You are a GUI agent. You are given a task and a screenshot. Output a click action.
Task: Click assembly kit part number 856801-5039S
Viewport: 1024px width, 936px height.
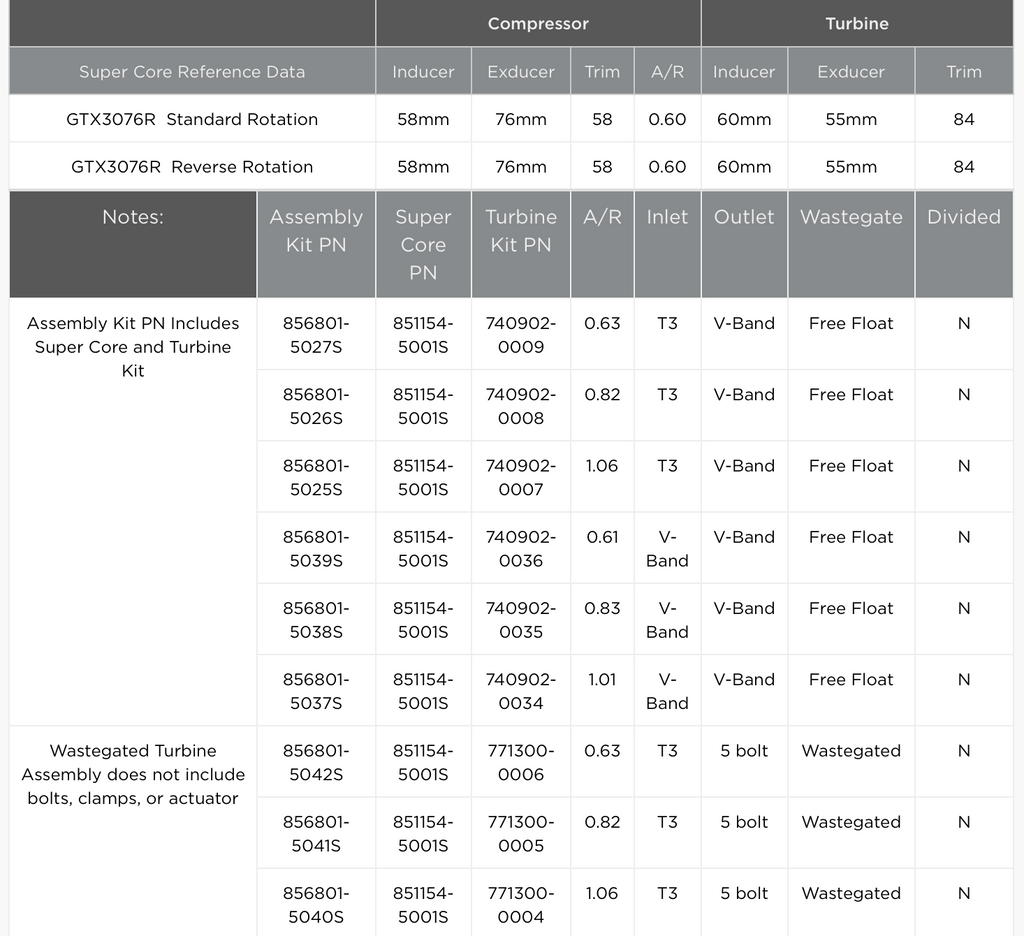click(316, 549)
